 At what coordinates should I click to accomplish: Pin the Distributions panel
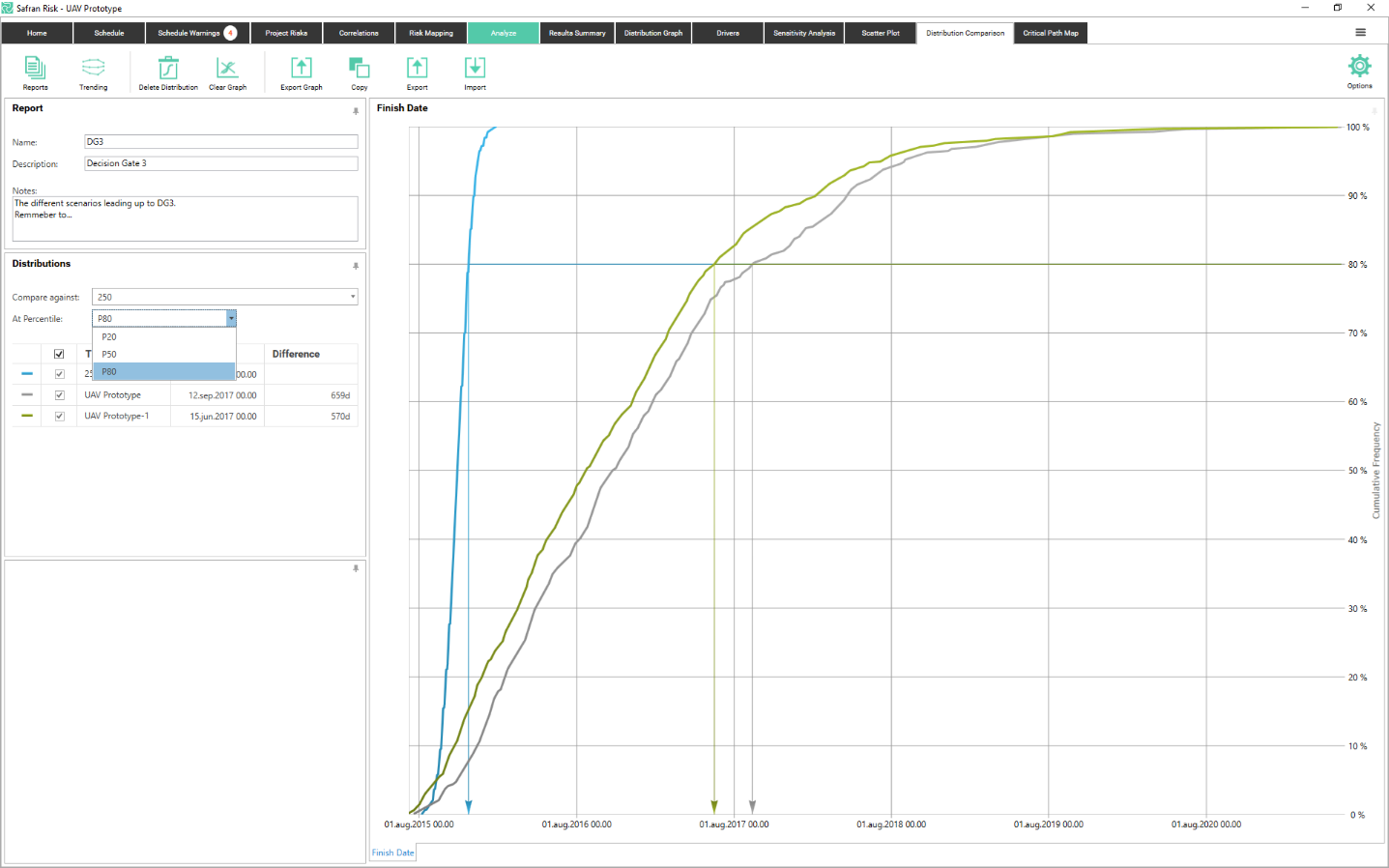pos(356,266)
